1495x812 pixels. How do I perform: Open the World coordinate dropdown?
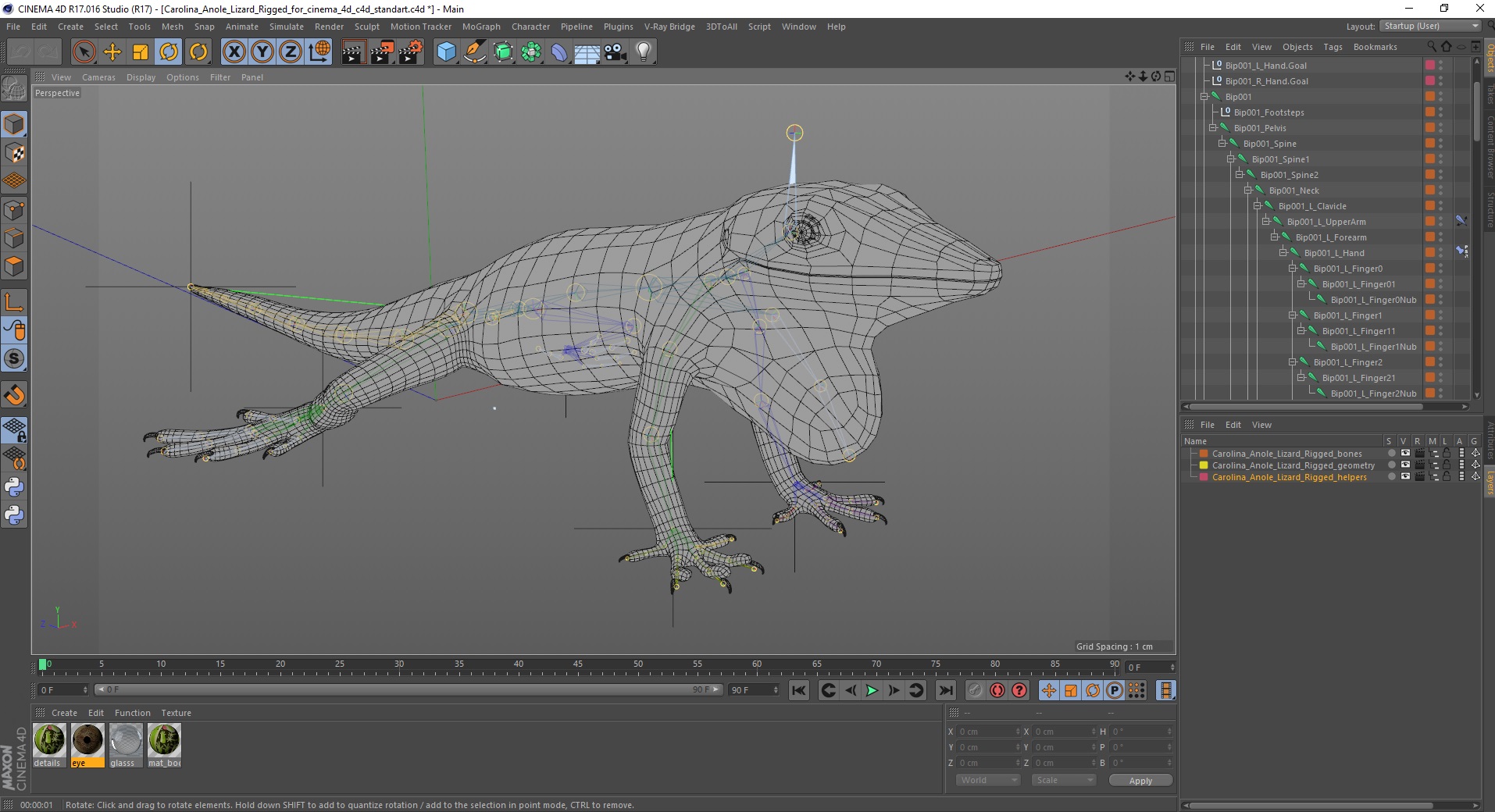coord(988,780)
